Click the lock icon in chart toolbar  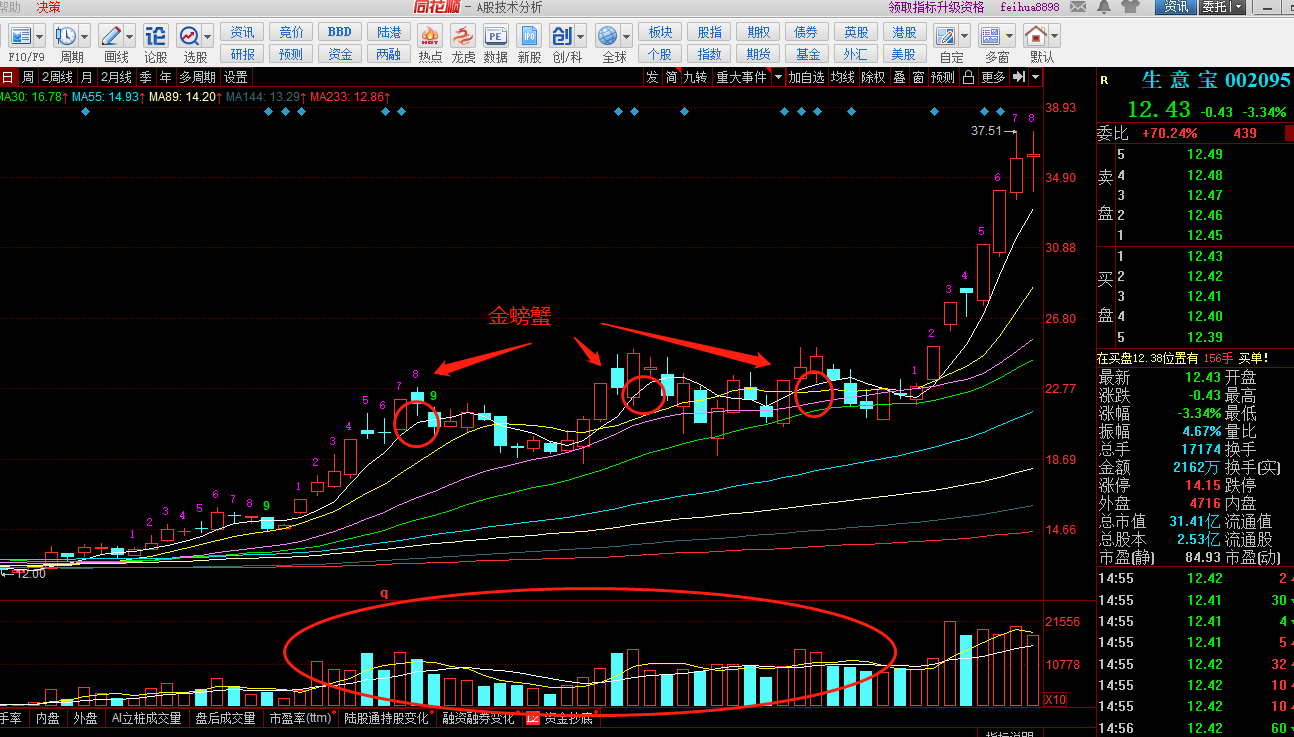click(x=968, y=77)
